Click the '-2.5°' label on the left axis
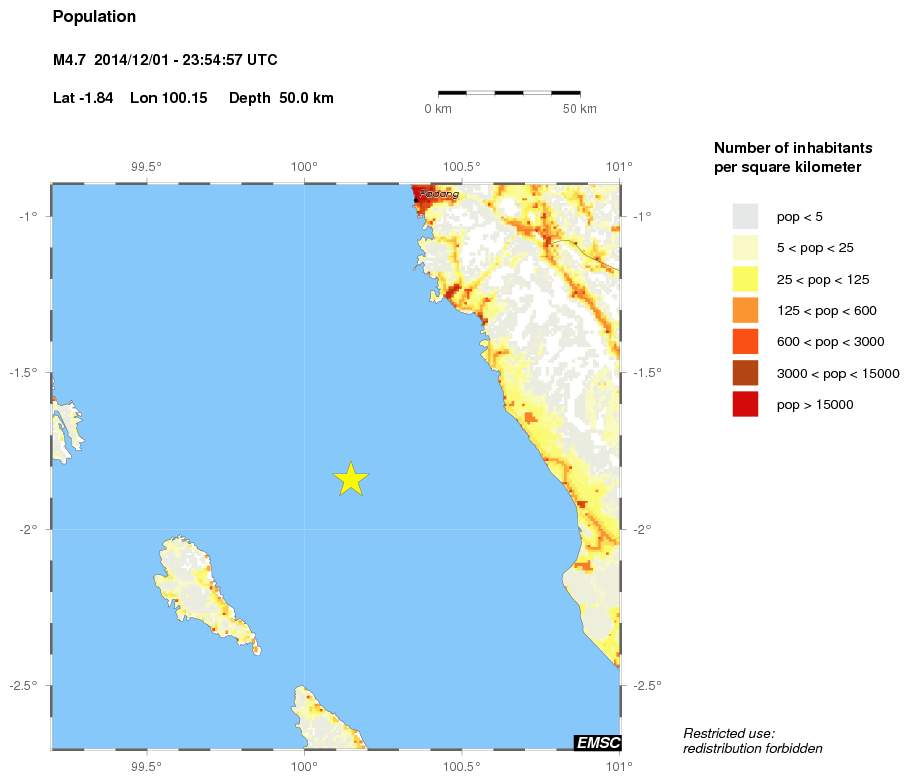The width and height of the screenshot is (910, 781). click(x=23, y=686)
